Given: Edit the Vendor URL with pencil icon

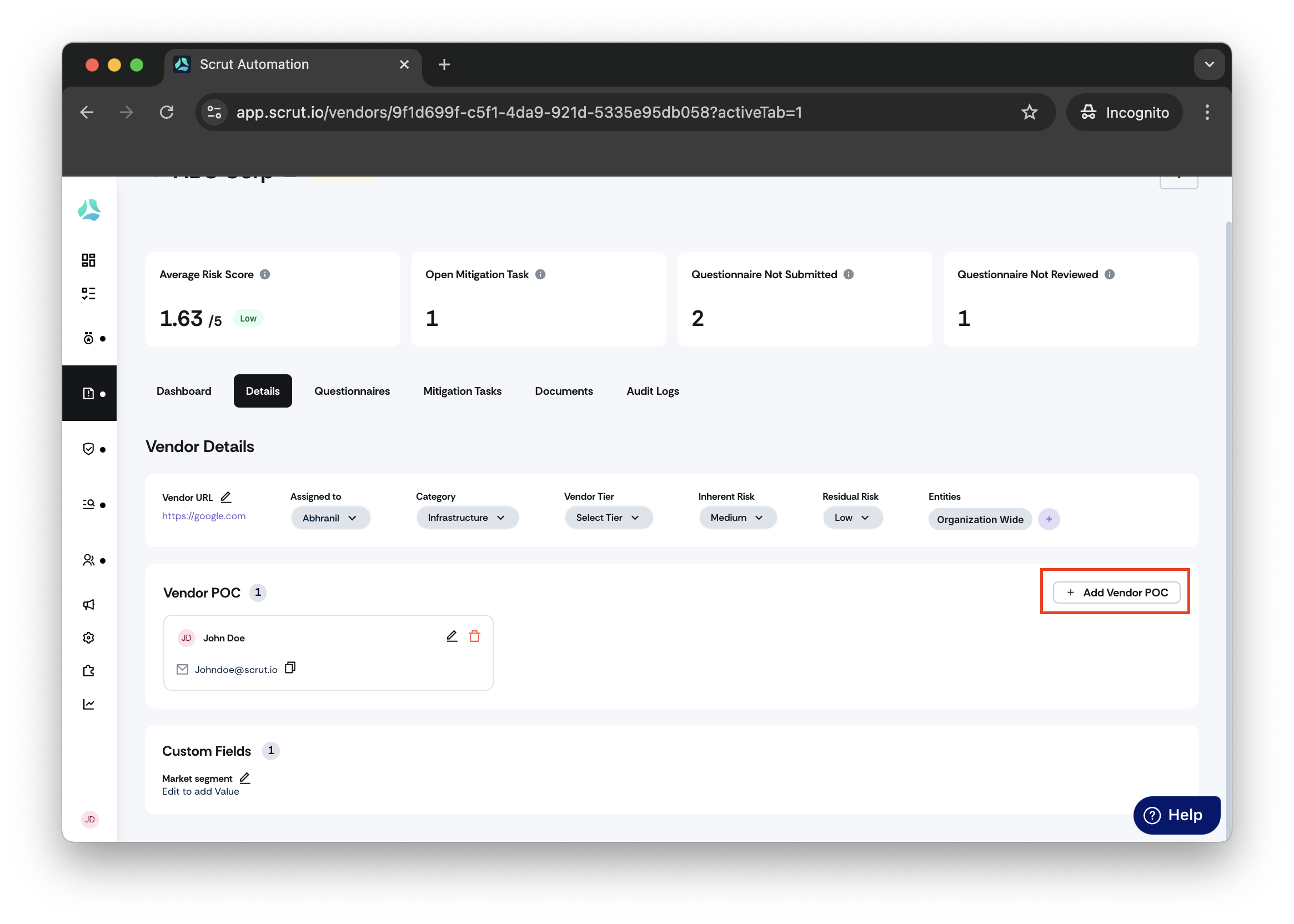Looking at the screenshot, I should pos(226,498).
